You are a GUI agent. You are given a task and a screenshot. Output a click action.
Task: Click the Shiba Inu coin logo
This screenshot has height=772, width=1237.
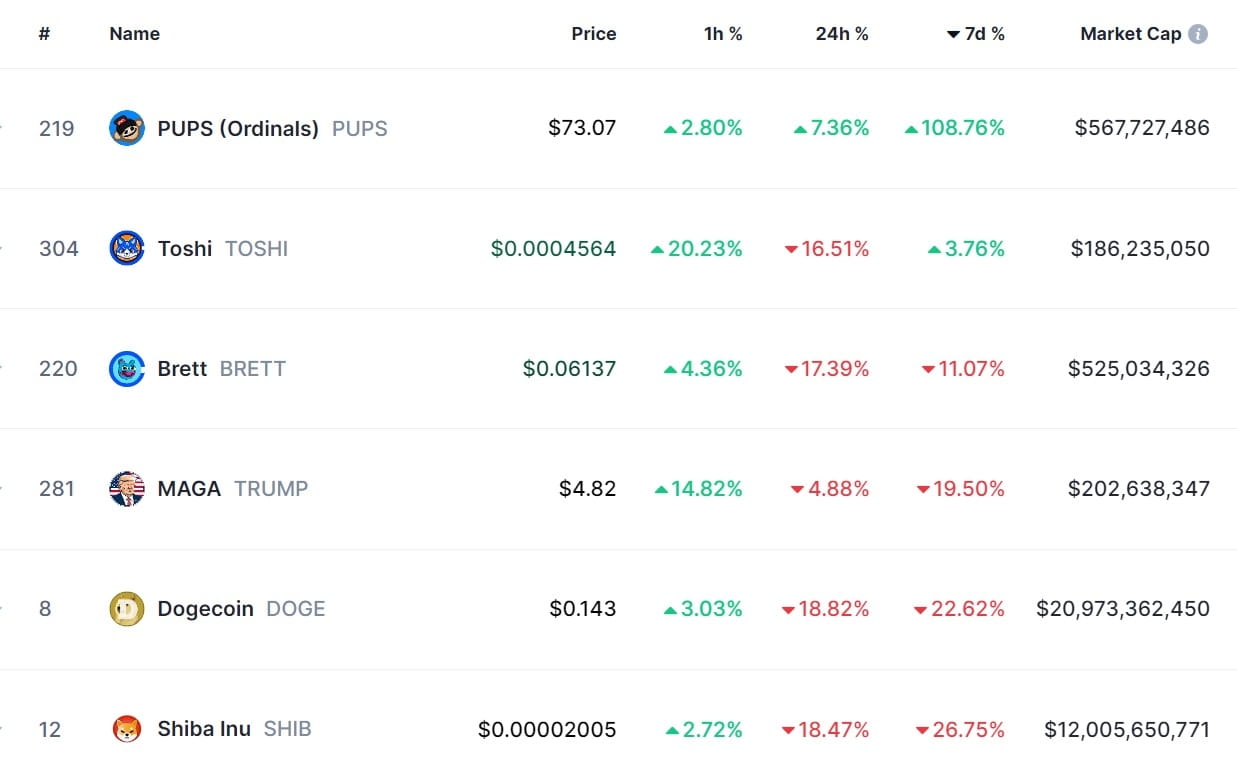click(127, 729)
